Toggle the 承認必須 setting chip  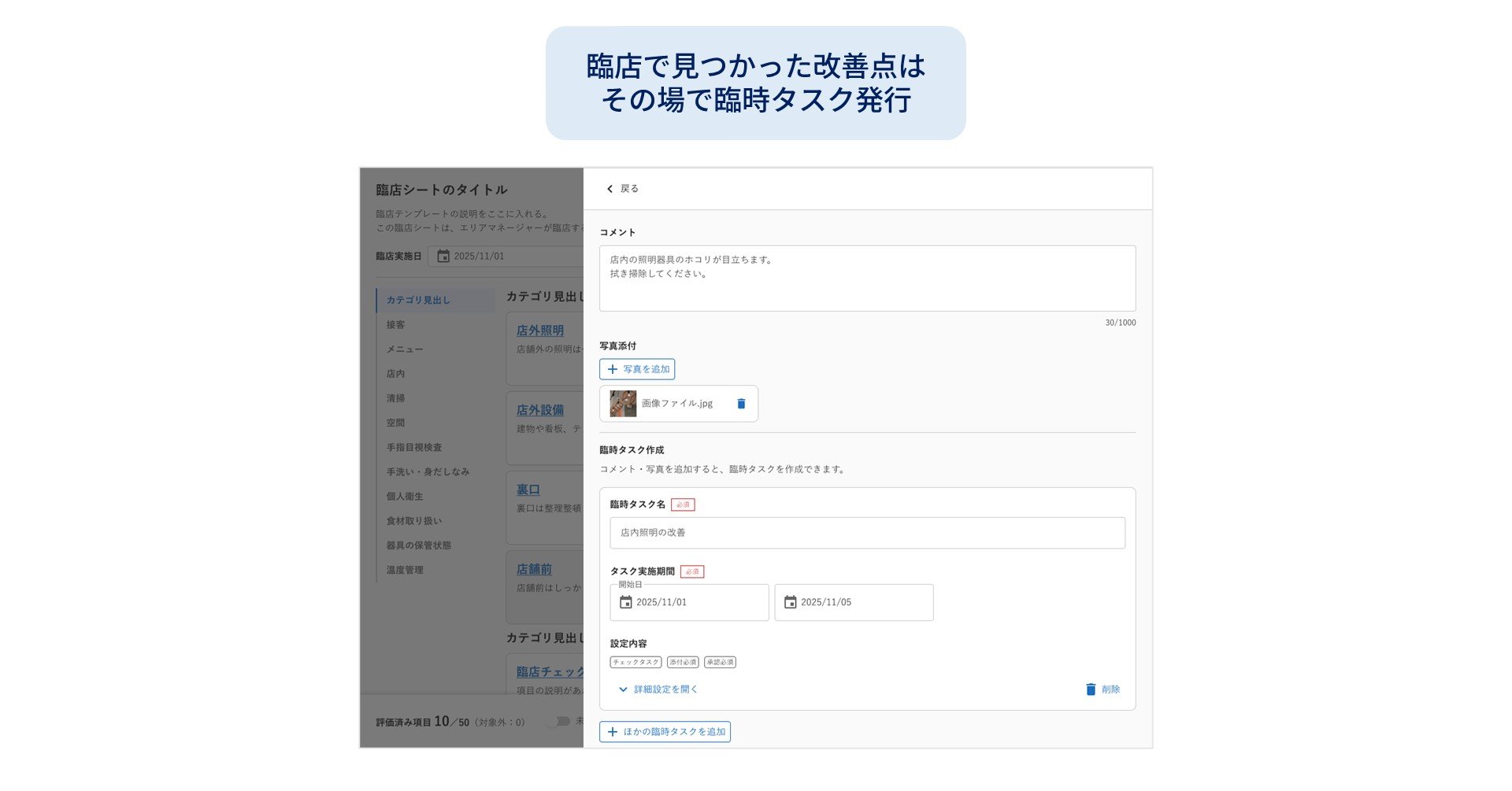click(721, 662)
